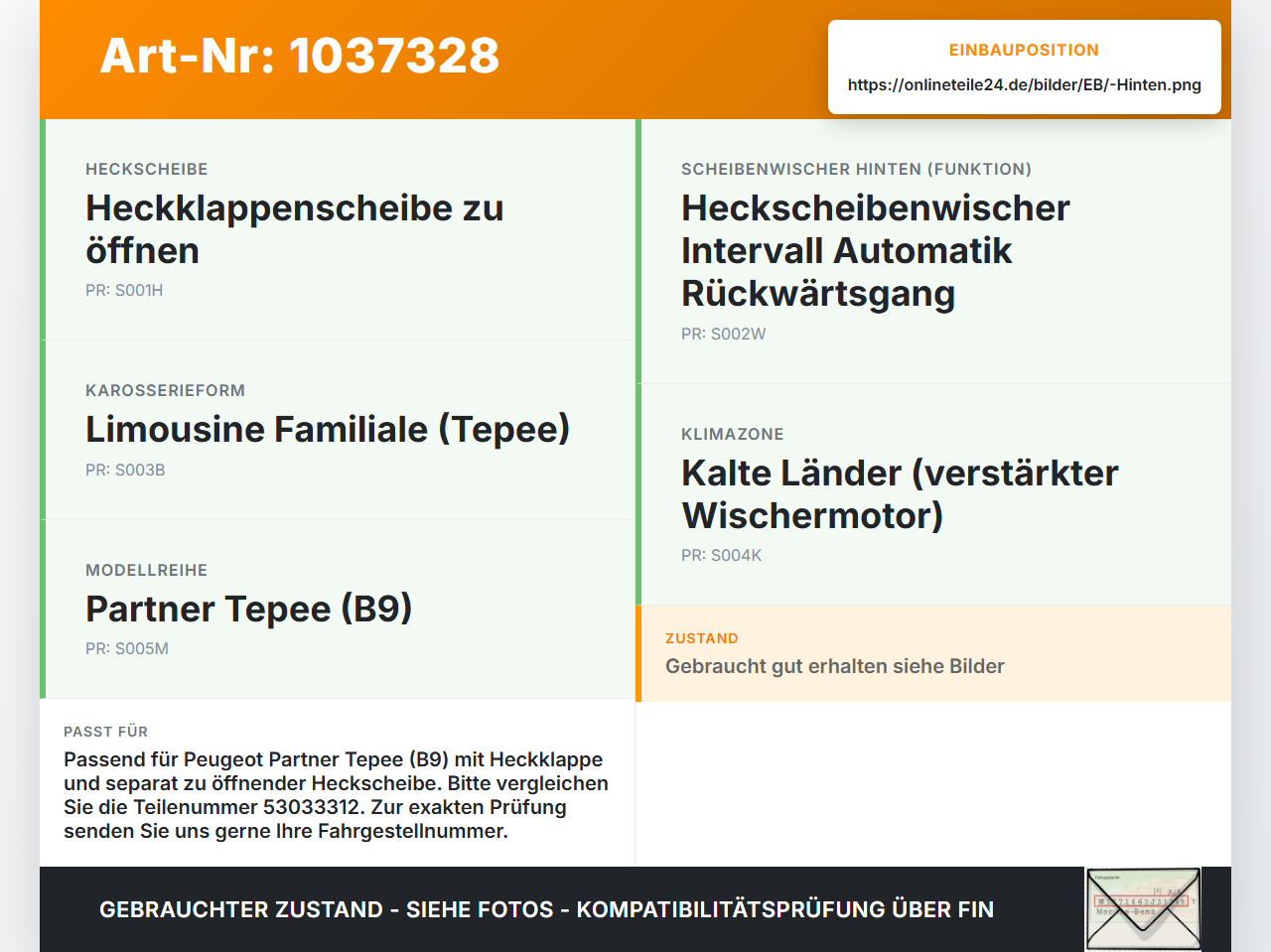Select the Zustand condition box
The width and height of the screenshot is (1271, 952).
[933, 653]
